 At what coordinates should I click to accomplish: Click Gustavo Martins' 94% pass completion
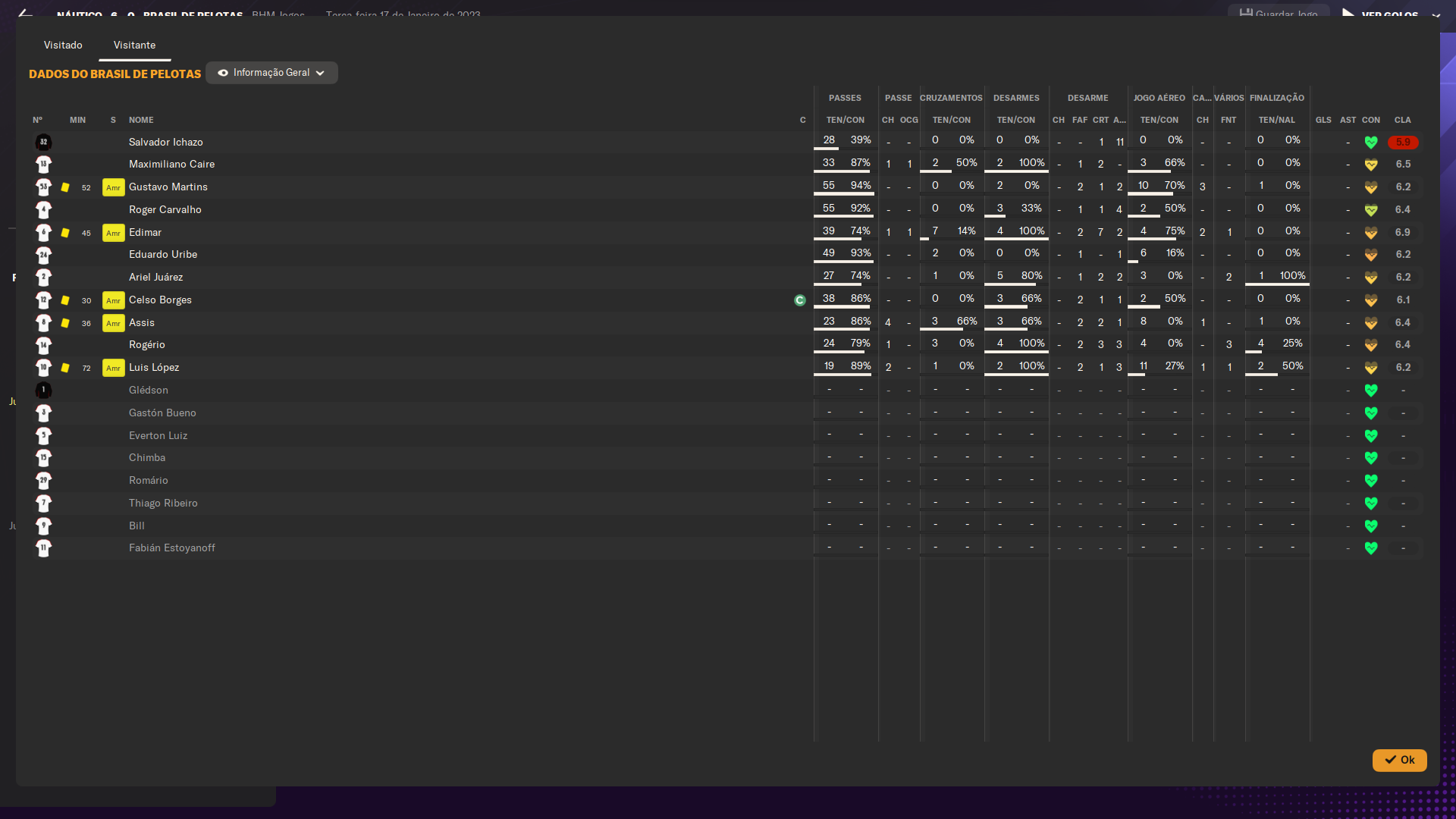(x=861, y=185)
